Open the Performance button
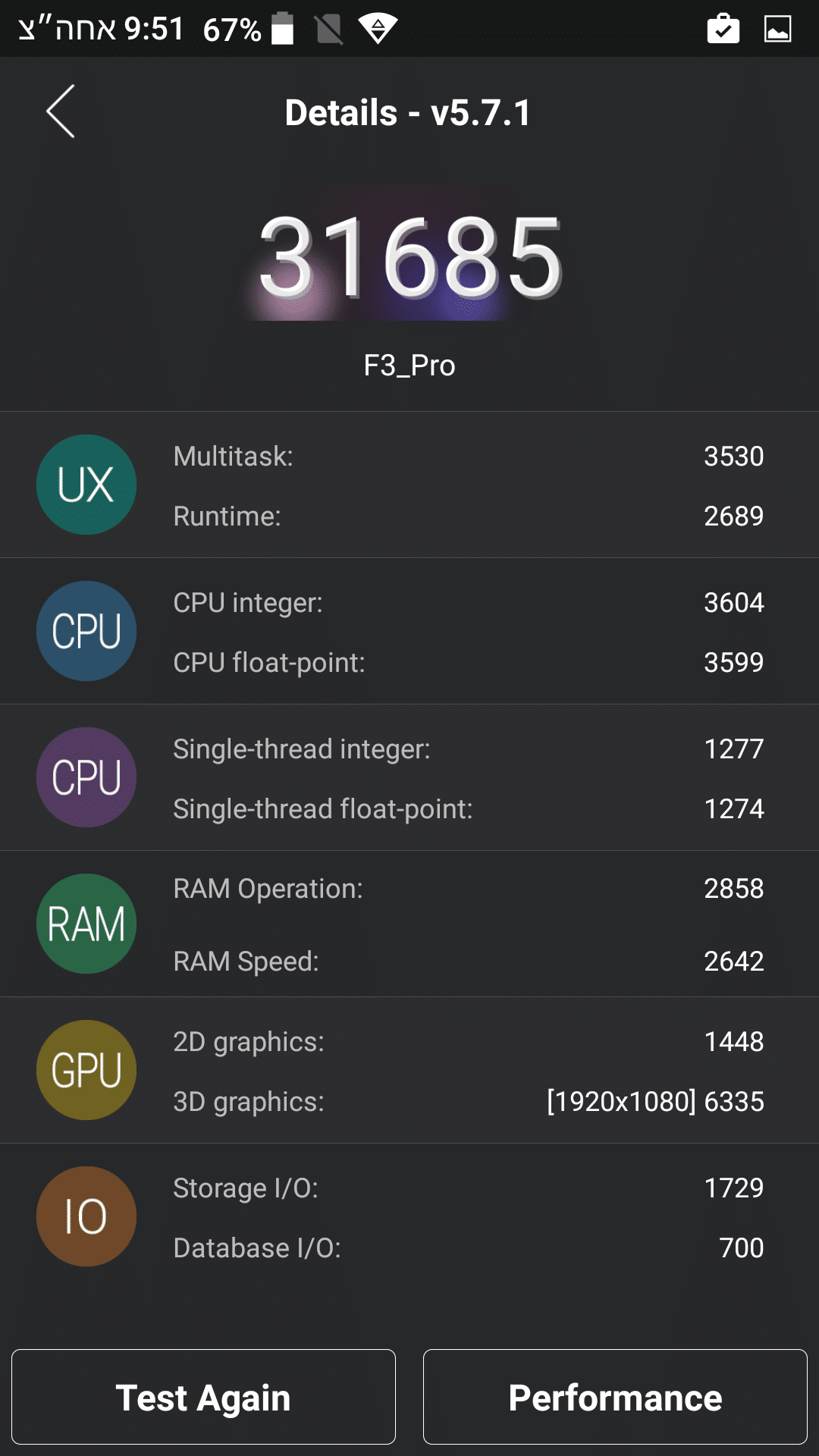The height and width of the screenshot is (1456, 819). (615, 1397)
